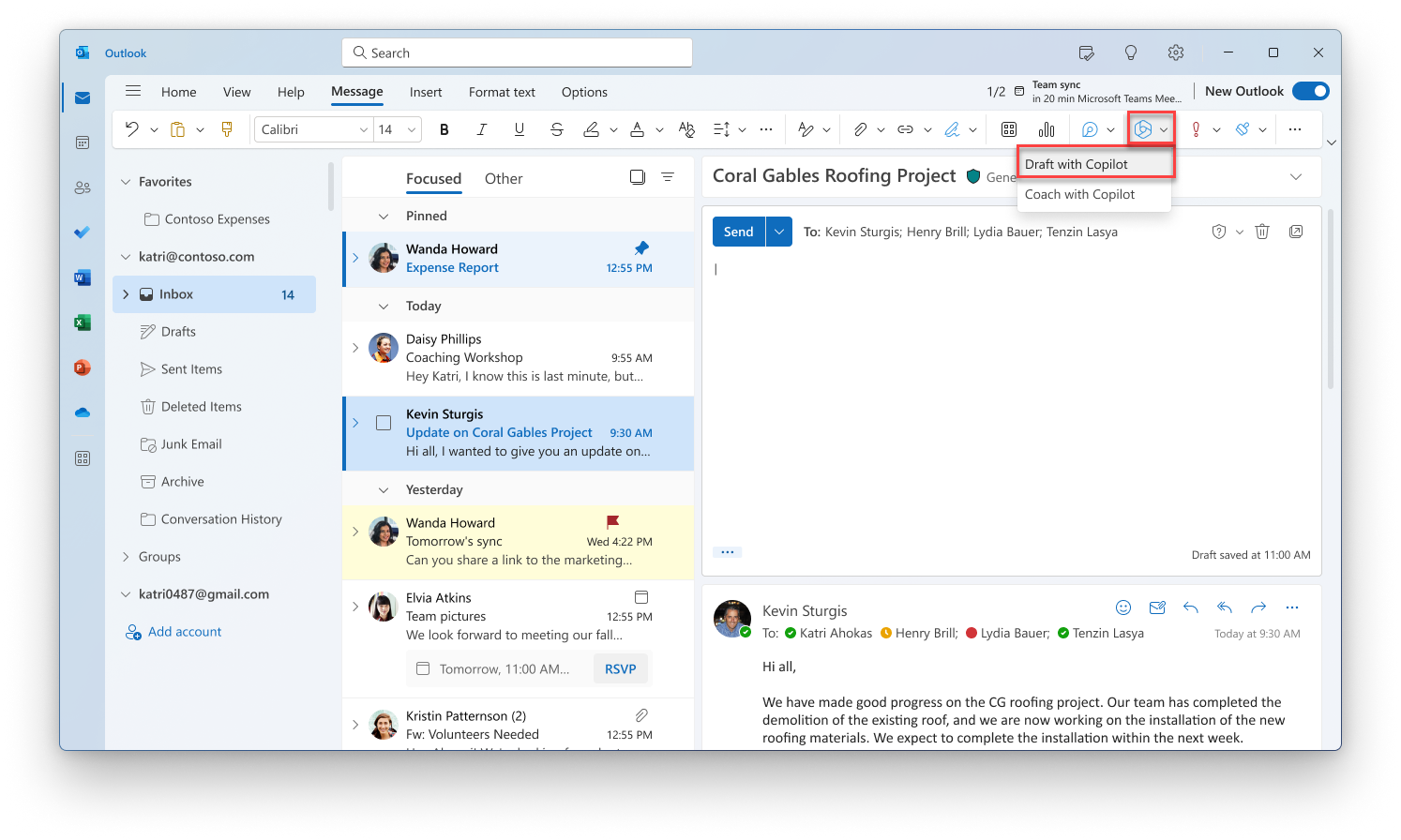Toggle the New Outlook switch
Image resolution: width=1401 pixels, height=840 pixels.
1310,91
